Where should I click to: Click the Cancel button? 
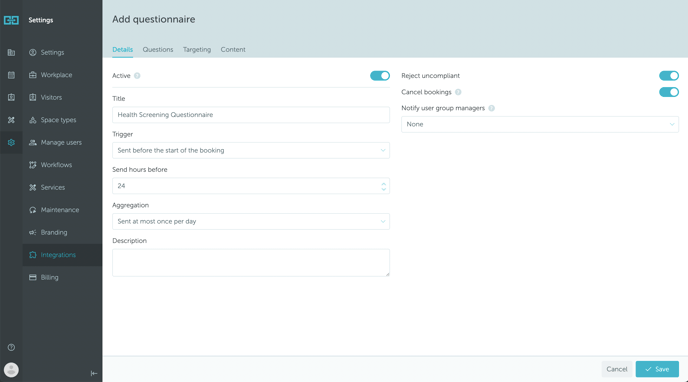point(616,369)
